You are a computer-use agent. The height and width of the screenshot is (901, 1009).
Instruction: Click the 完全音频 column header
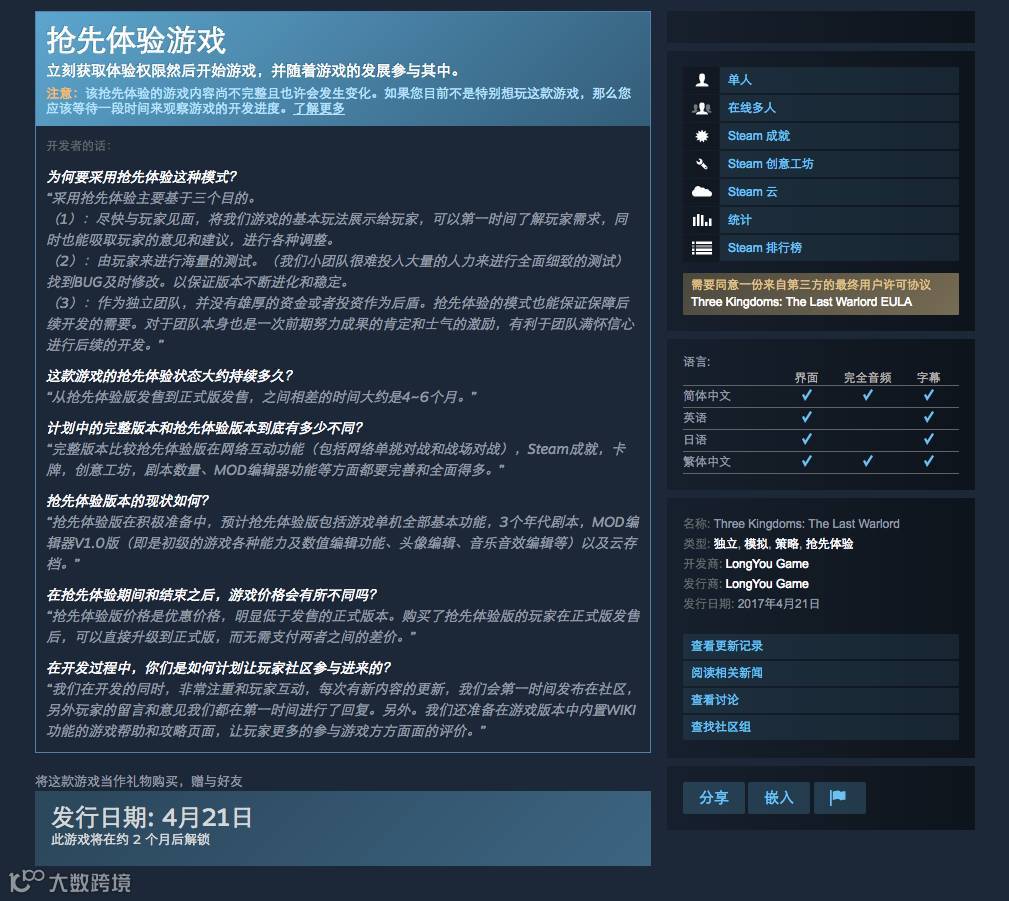point(867,377)
